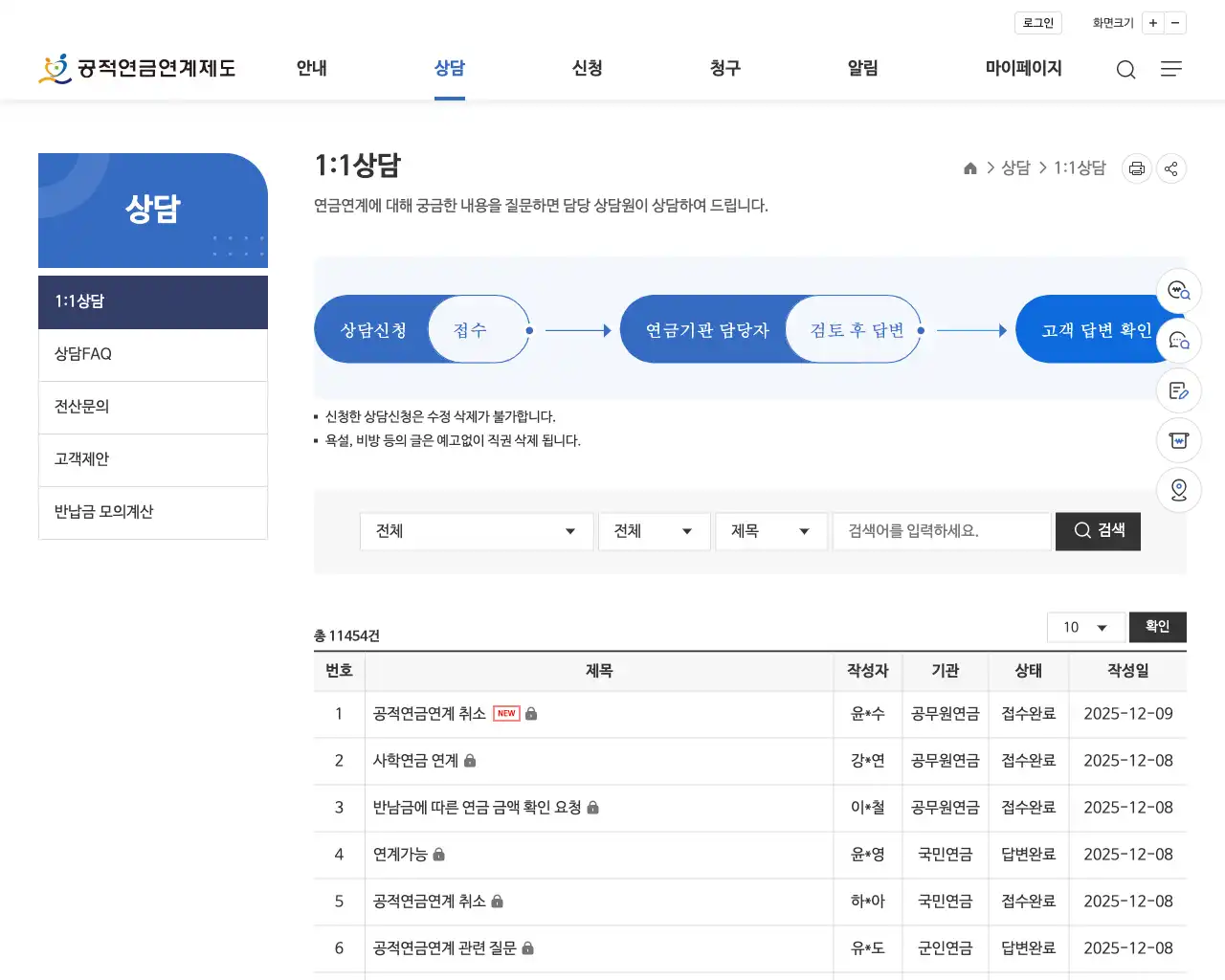
Task: Click the share icon next to print
Action: coord(1170,168)
